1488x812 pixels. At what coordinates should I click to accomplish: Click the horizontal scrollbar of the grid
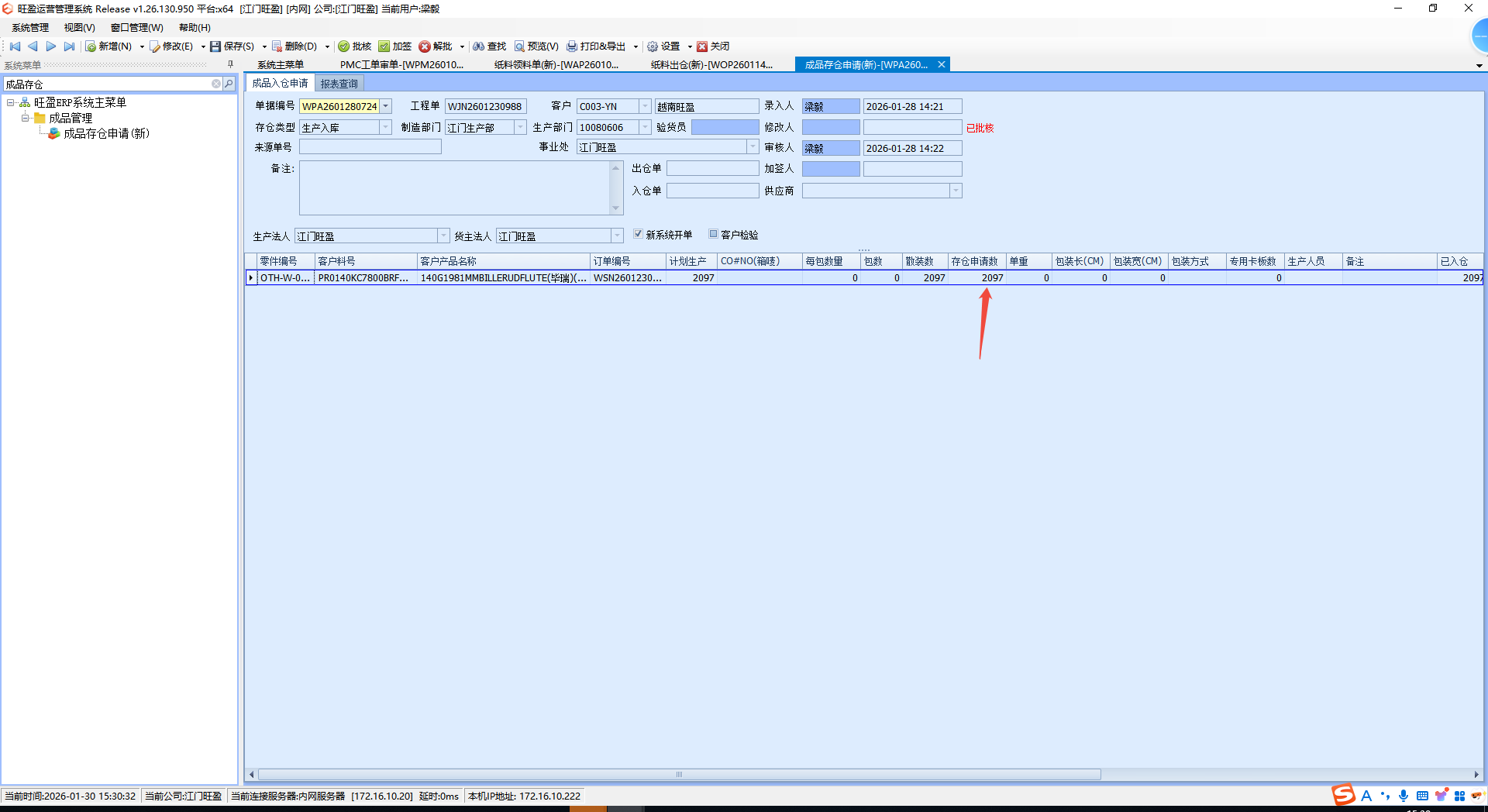click(x=679, y=774)
